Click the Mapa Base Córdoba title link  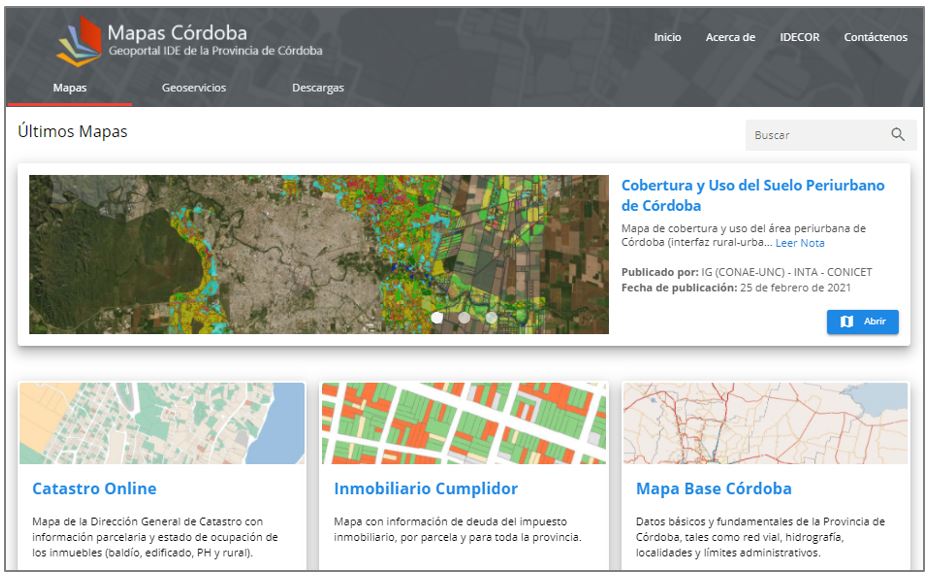pos(713,489)
